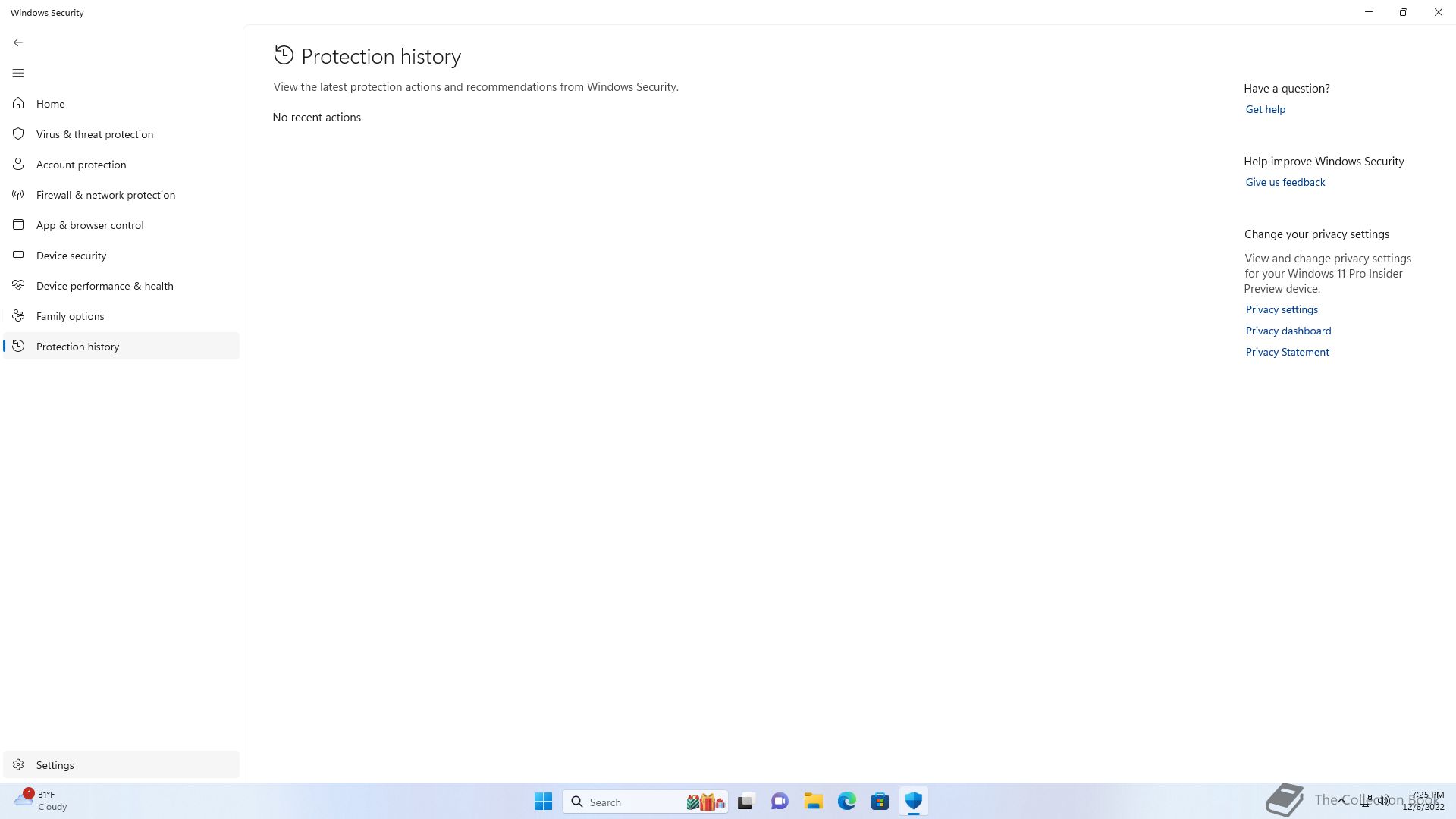Open Home in sidebar
The height and width of the screenshot is (819, 1456).
click(121, 104)
